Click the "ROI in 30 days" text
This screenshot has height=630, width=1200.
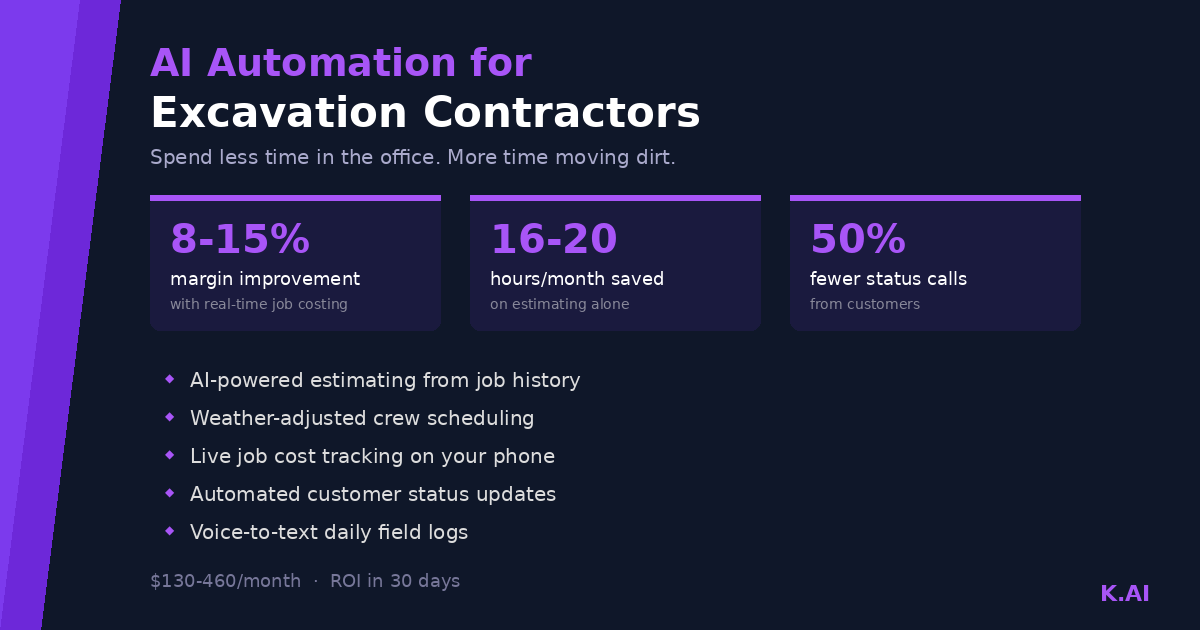tap(395, 581)
